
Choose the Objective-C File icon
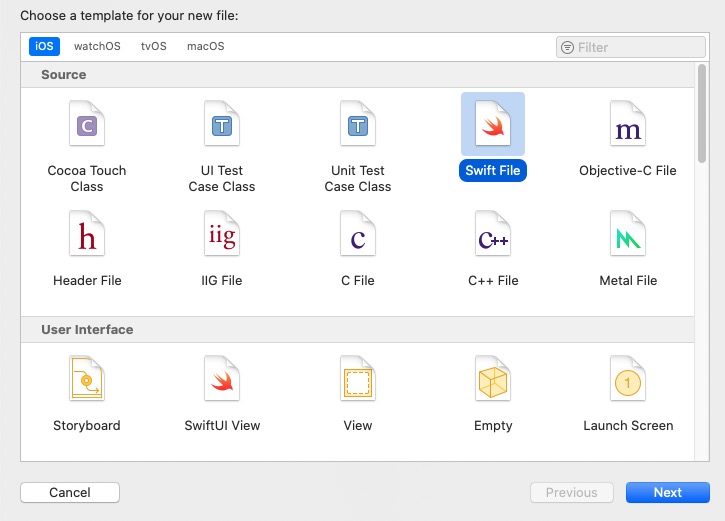click(628, 123)
